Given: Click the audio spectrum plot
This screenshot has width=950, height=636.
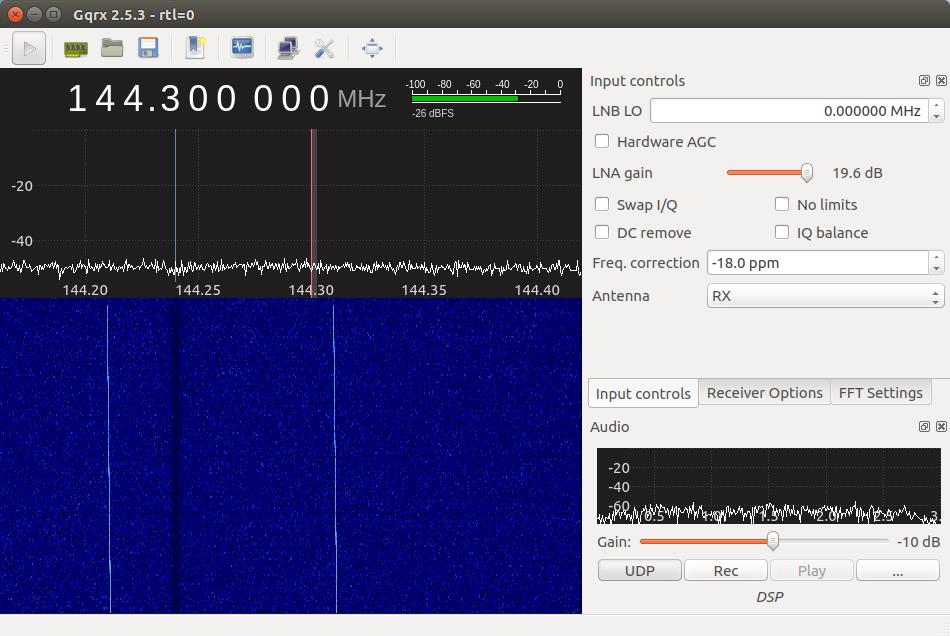Looking at the screenshot, I should (x=768, y=486).
